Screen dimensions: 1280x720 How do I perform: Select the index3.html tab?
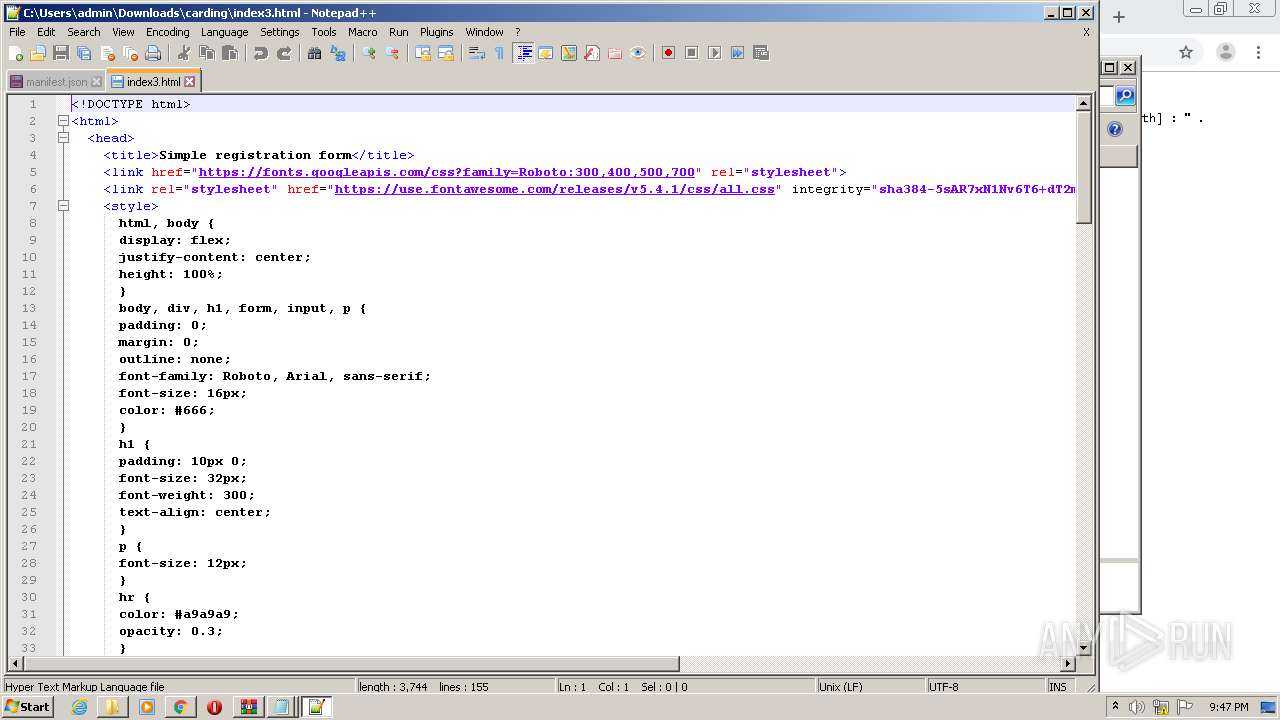pyautogui.click(x=153, y=82)
